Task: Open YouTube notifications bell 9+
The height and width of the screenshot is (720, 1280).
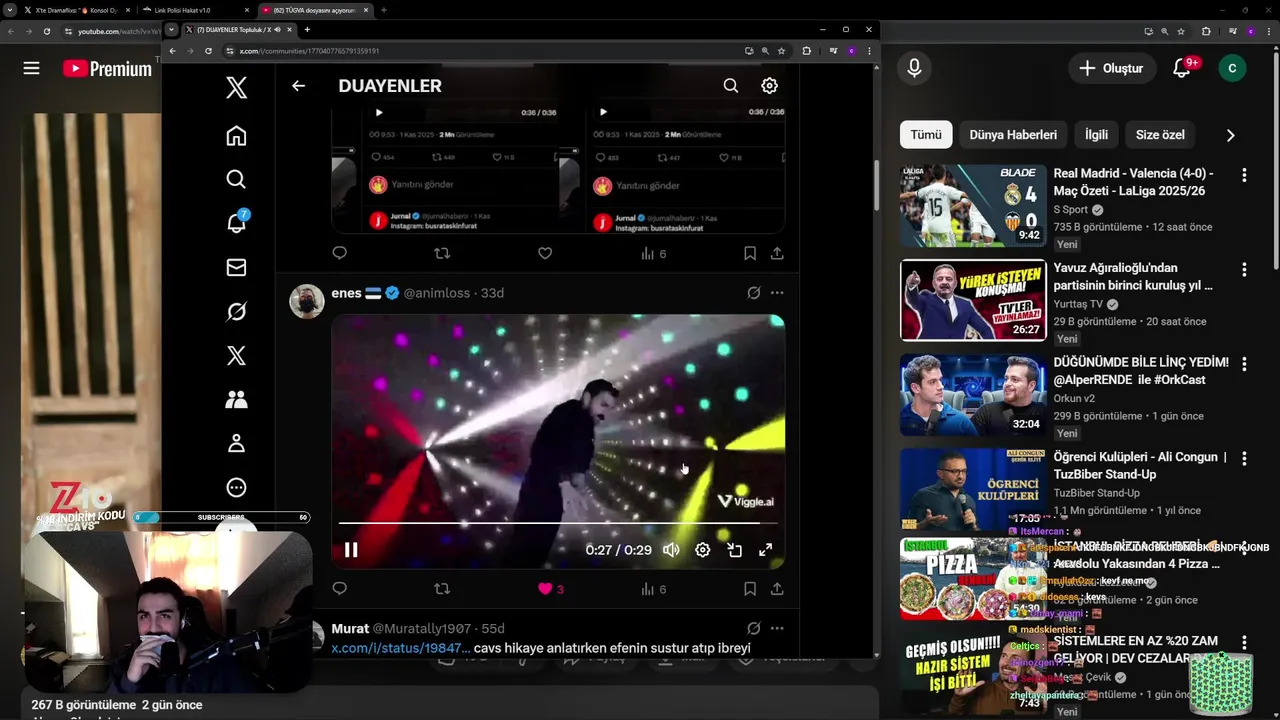Action: click(x=1183, y=68)
